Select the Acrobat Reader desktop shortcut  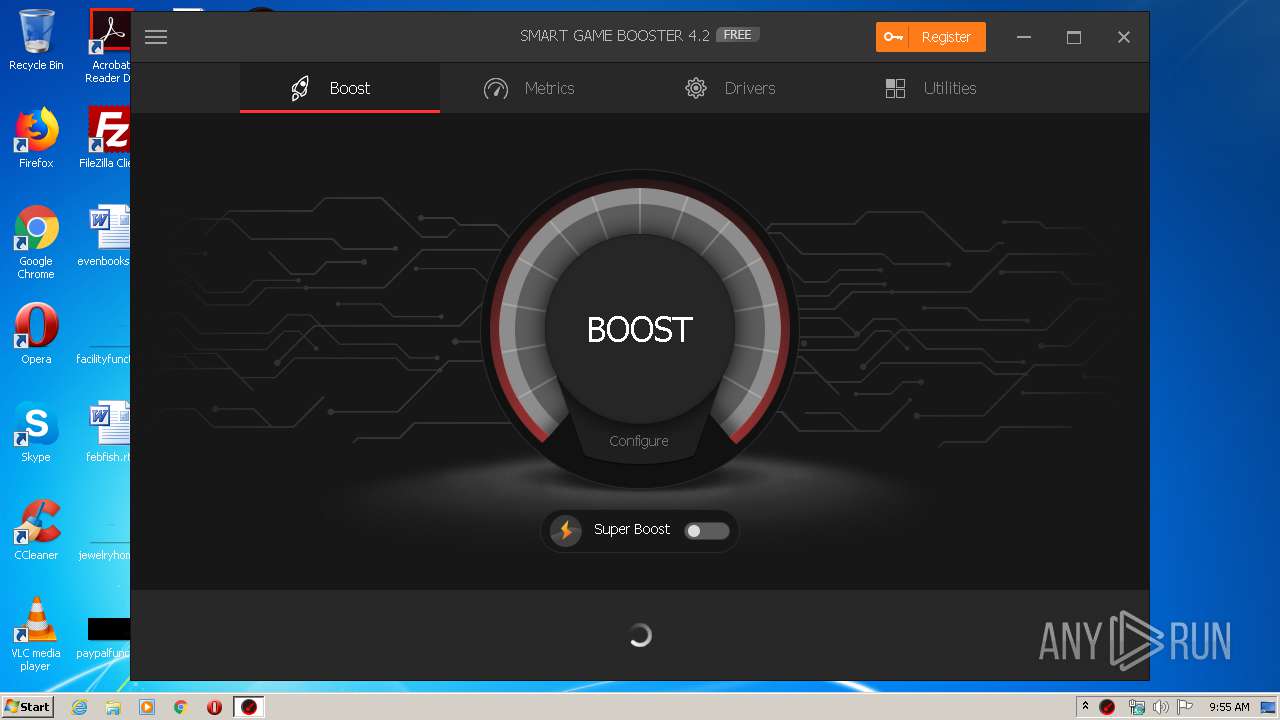(108, 46)
